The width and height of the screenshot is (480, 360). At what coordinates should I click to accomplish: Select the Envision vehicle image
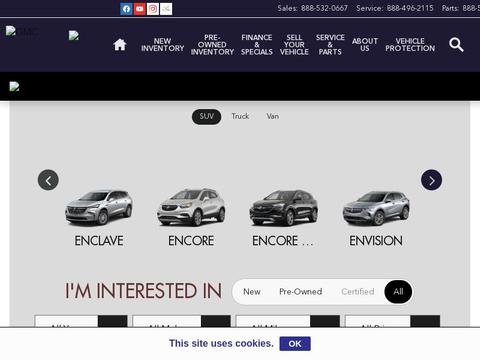pyautogui.click(x=376, y=208)
